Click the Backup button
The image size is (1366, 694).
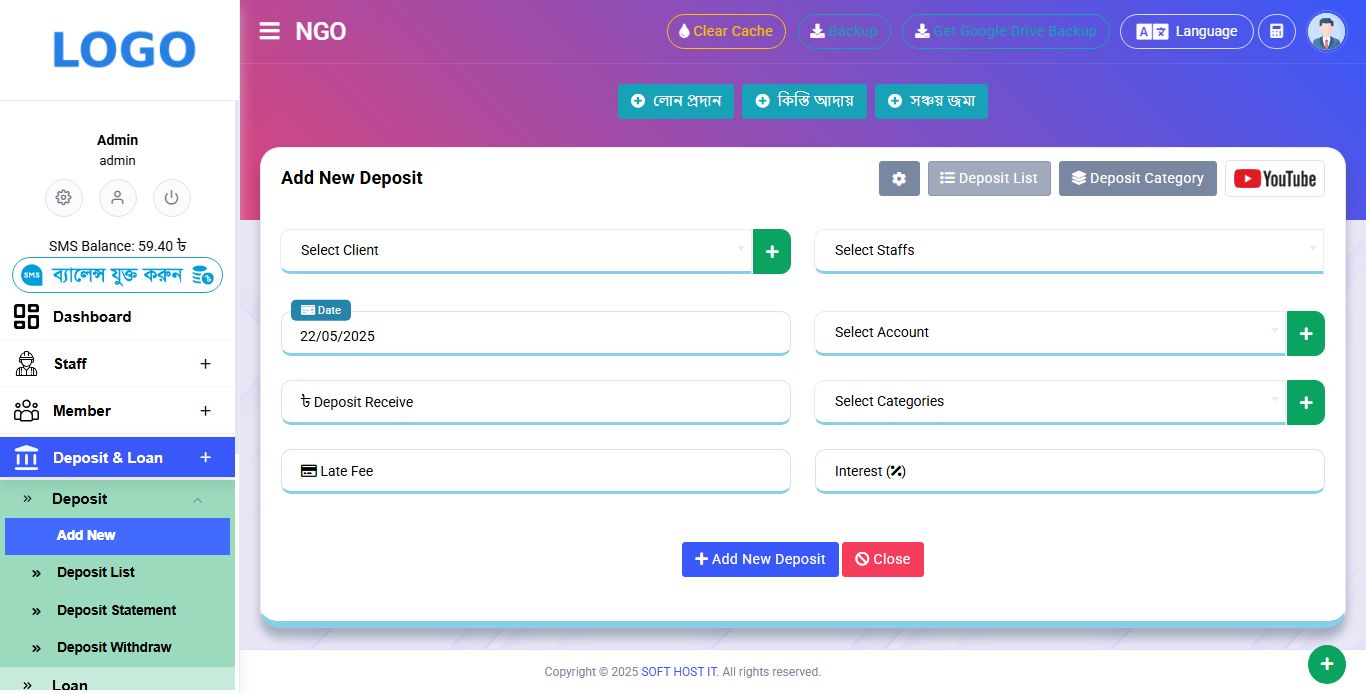[844, 31]
